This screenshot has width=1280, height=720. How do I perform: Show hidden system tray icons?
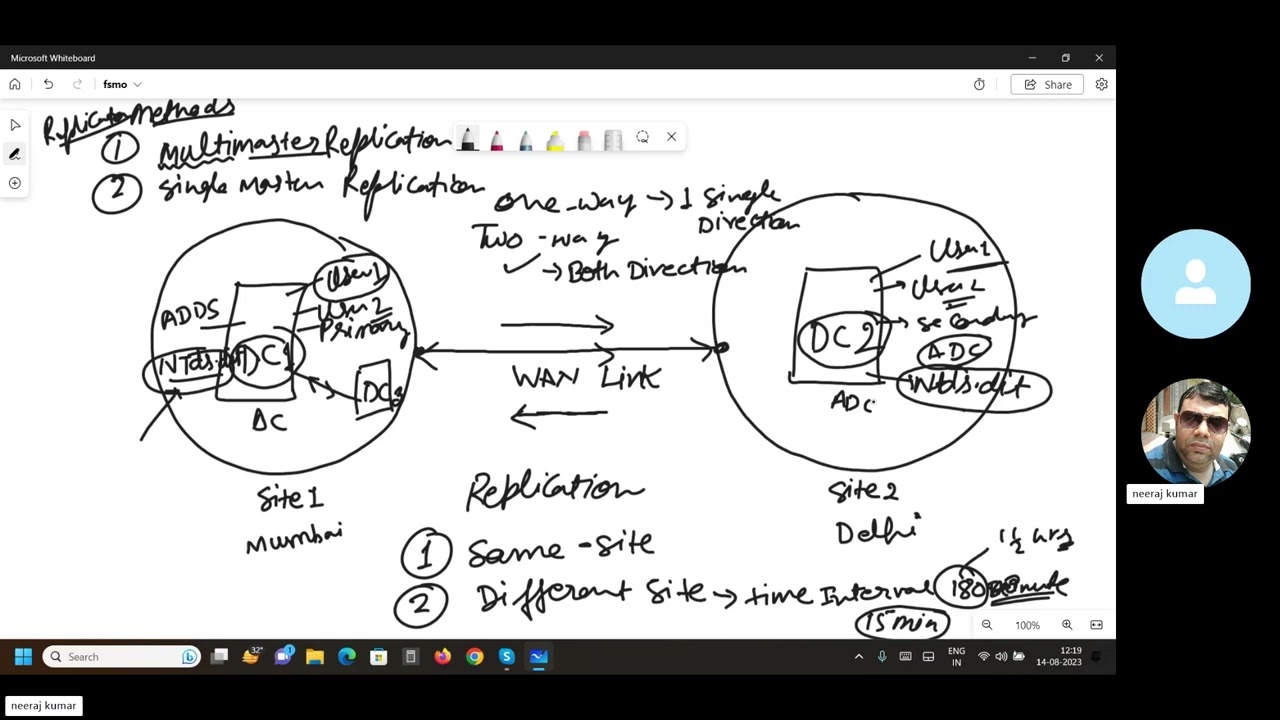[858, 657]
